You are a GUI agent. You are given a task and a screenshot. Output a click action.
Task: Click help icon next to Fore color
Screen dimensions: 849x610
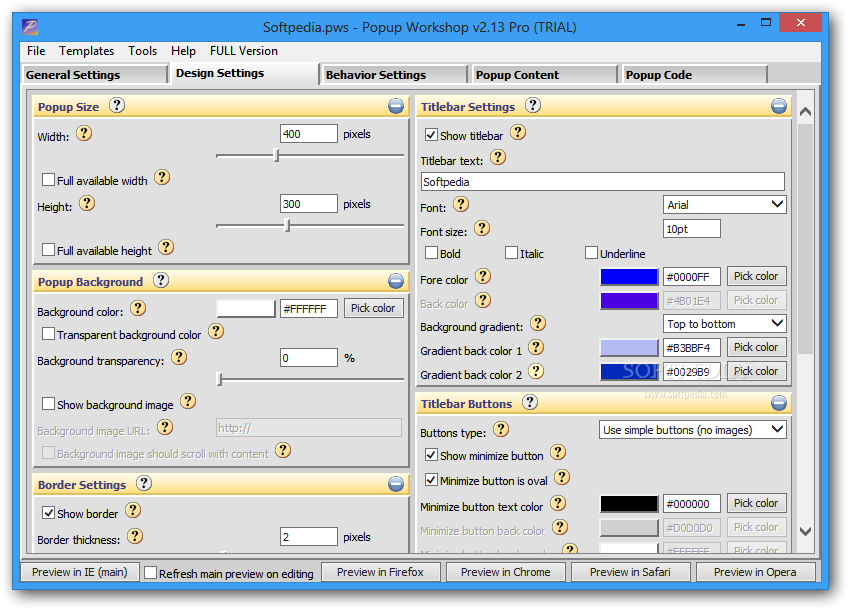coord(483,277)
